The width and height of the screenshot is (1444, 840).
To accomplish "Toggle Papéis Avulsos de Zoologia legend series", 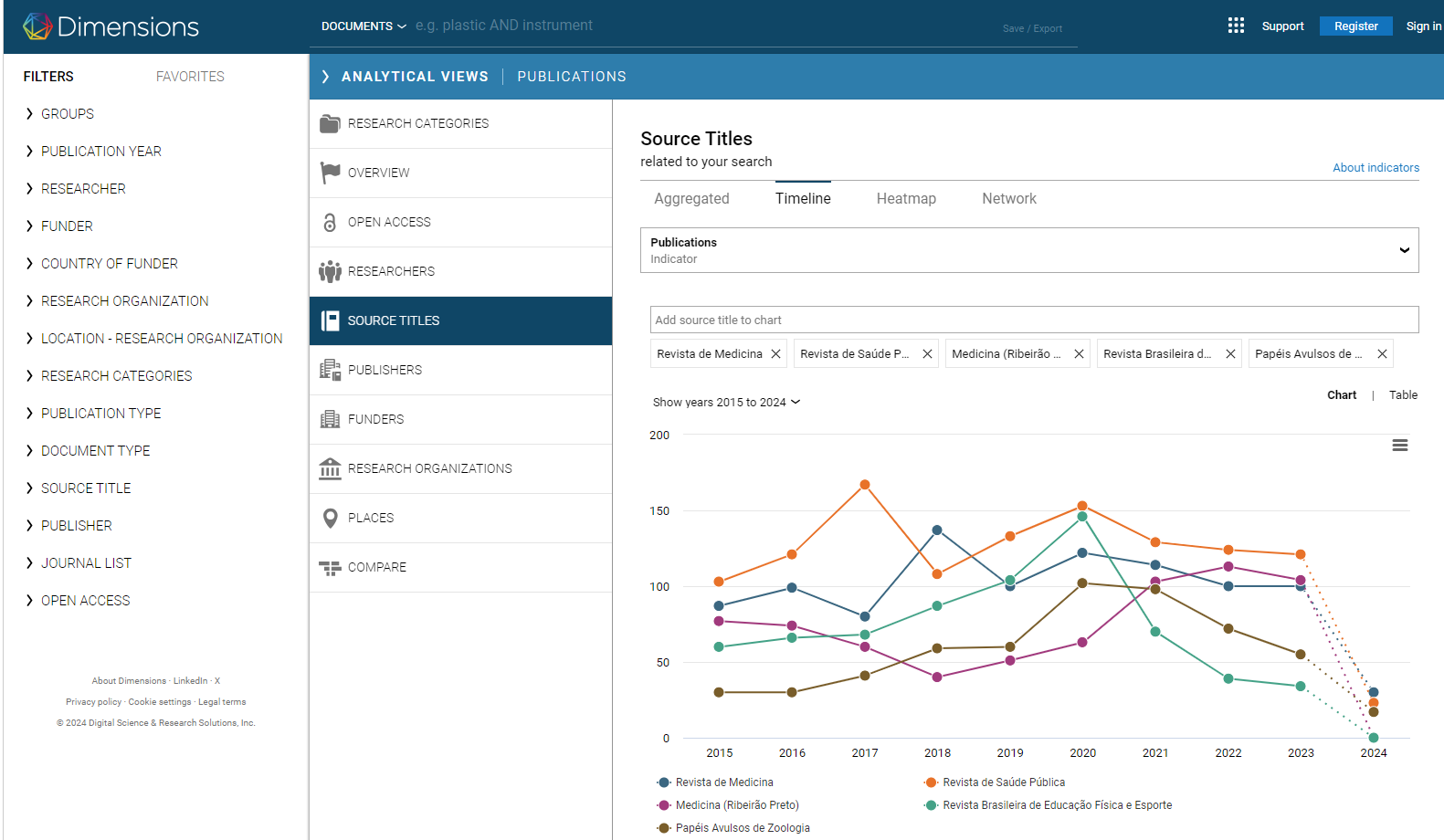I will pyautogui.click(x=733, y=828).
